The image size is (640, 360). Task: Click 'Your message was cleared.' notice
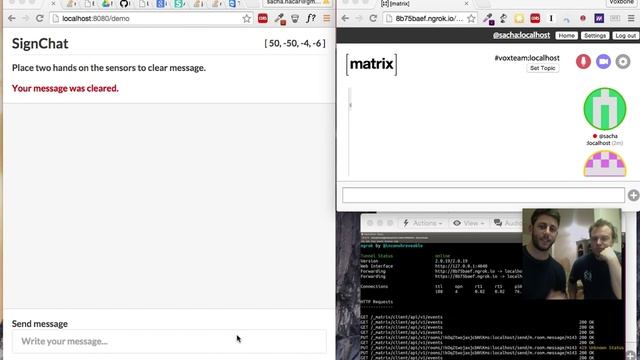pos(65,88)
